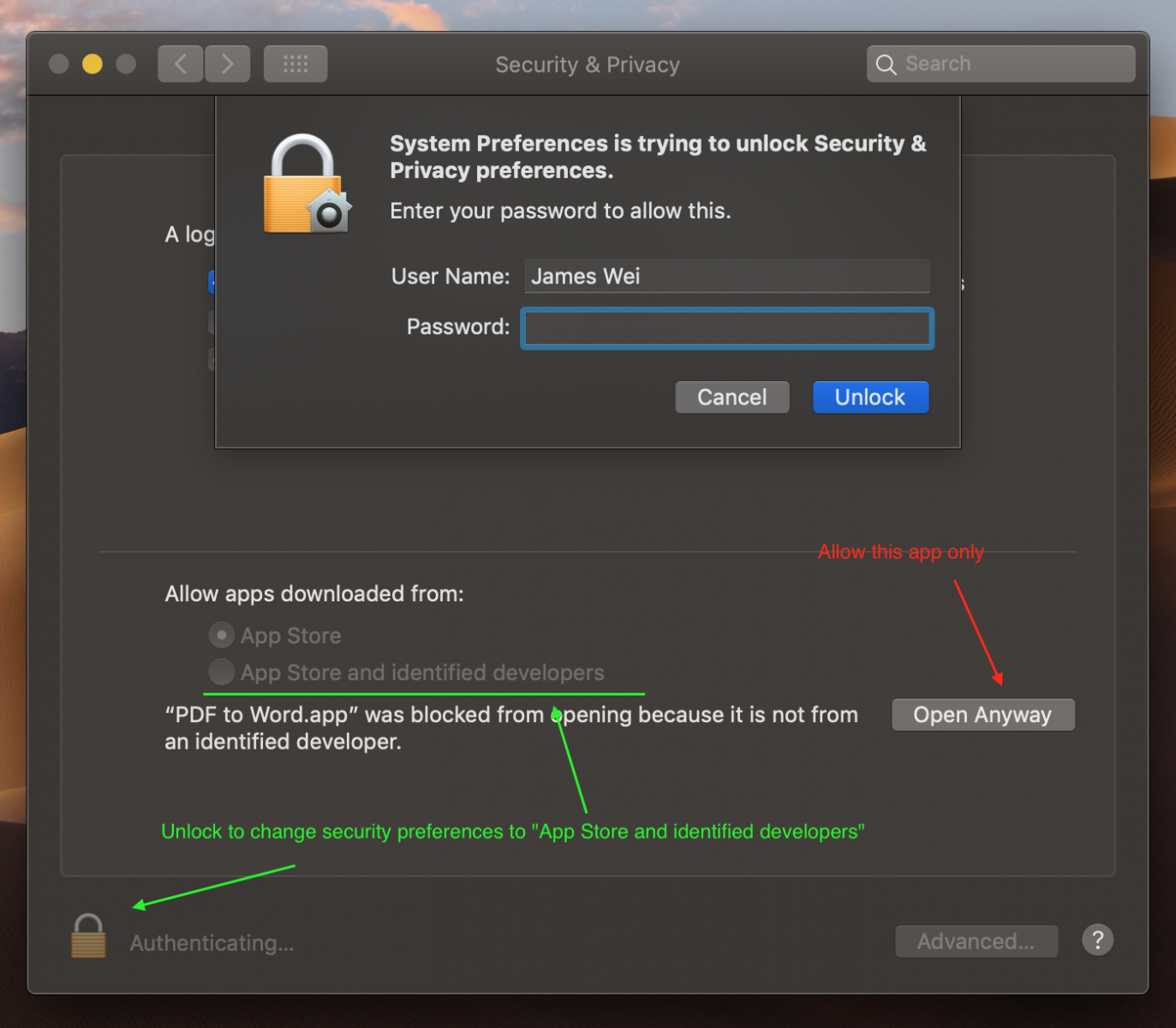1176x1028 pixels.
Task: Click the Unlock button
Action: (x=870, y=397)
